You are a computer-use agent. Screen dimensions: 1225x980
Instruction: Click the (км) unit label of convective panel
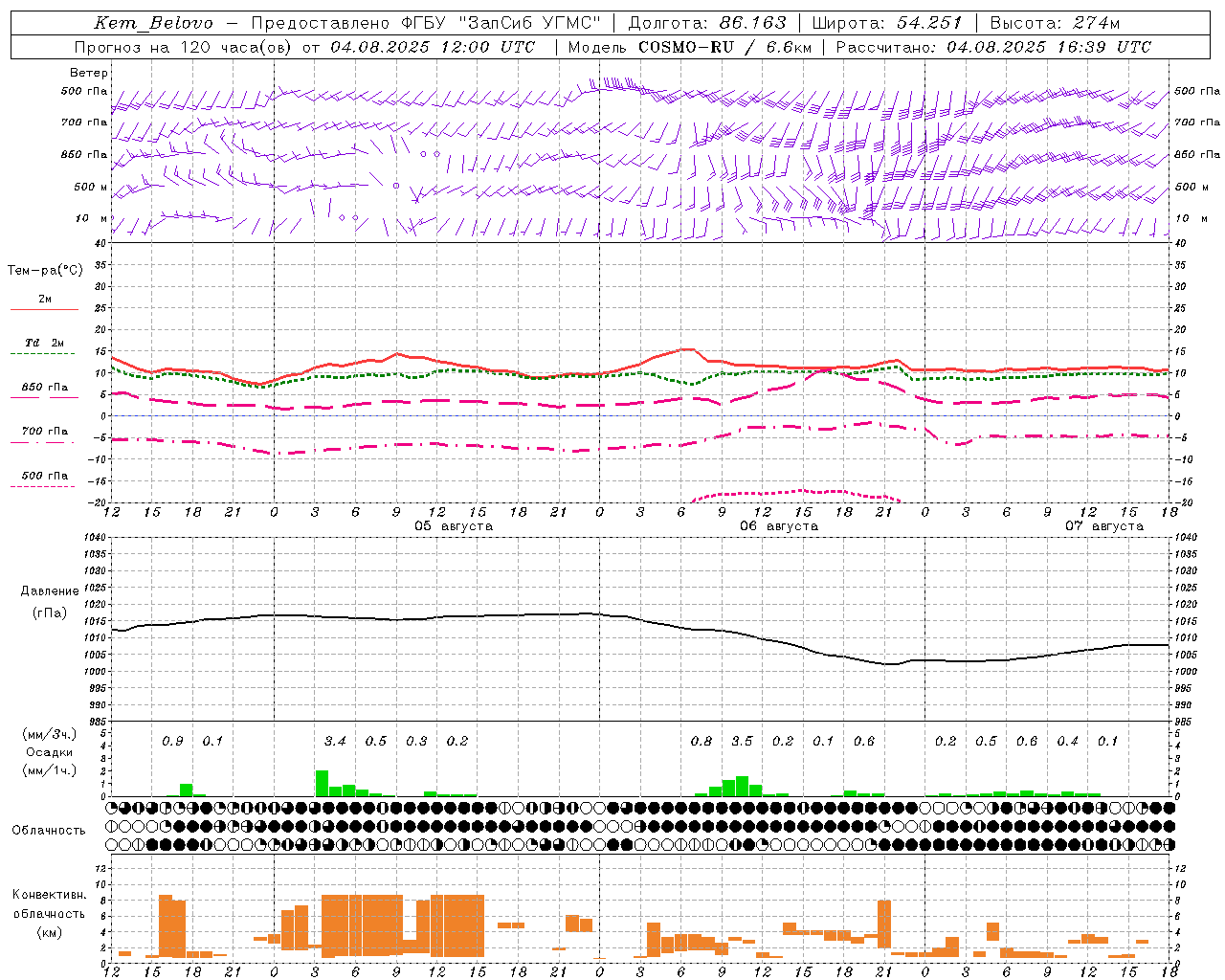tap(49, 932)
